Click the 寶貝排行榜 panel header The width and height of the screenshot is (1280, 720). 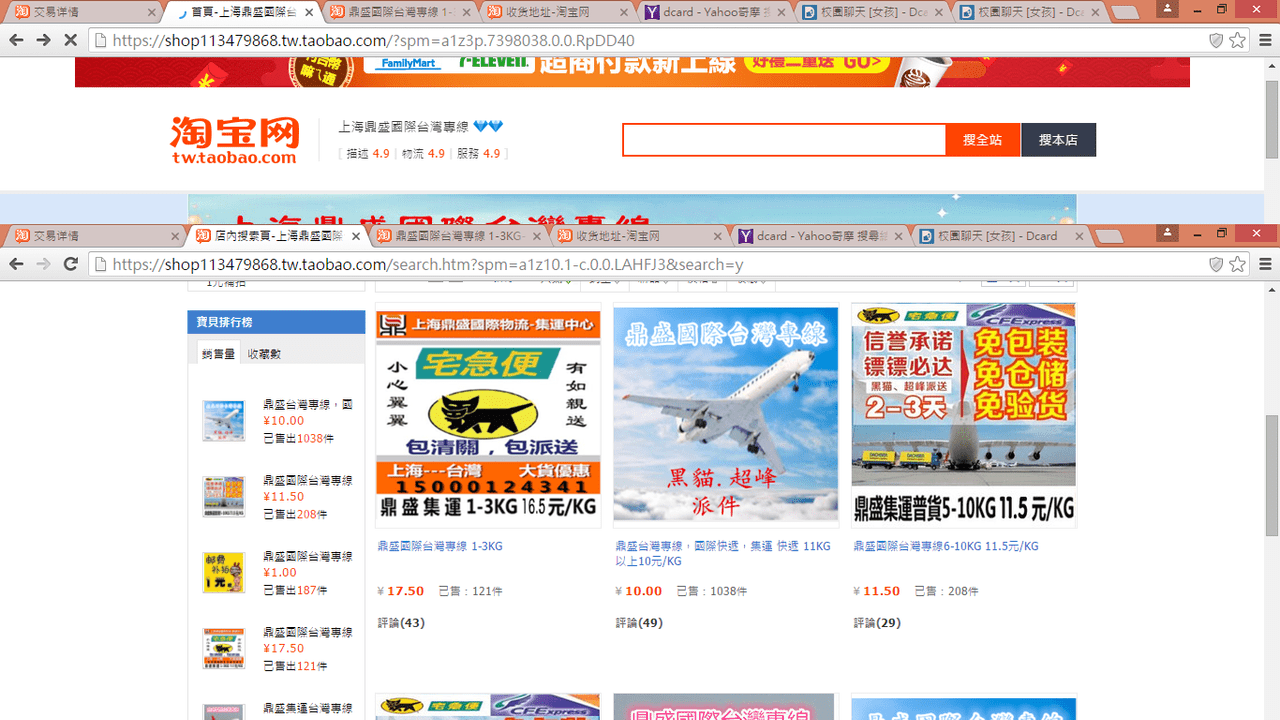click(276, 322)
